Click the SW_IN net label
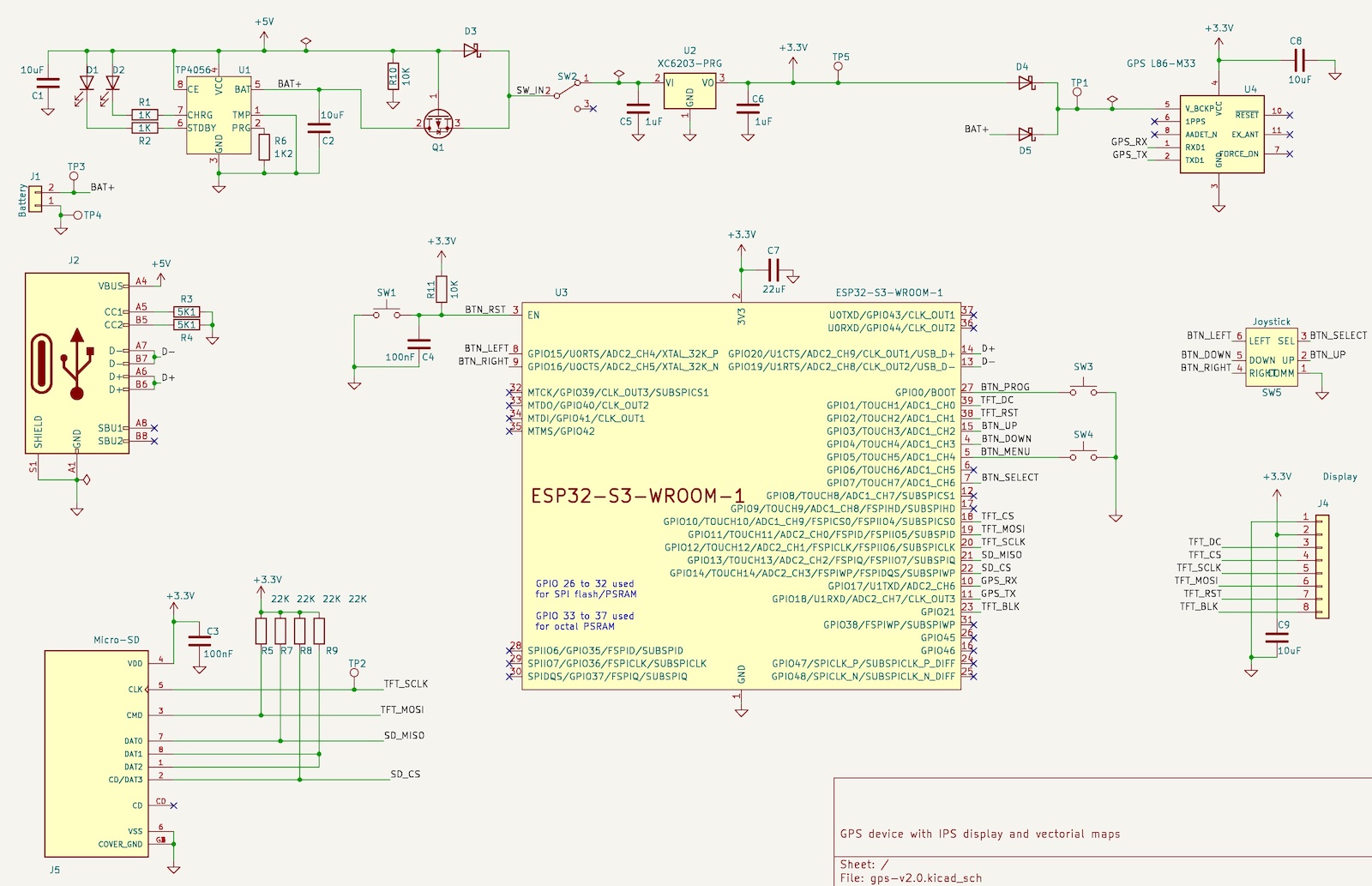Screen dimensions: 1372x886 click(x=530, y=90)
